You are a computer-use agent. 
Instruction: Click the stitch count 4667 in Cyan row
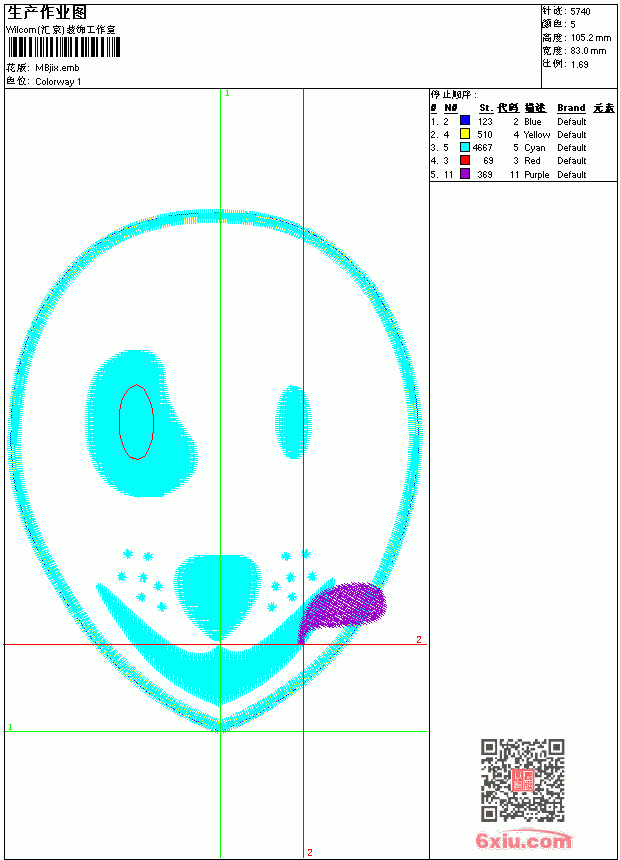click(x=483, y=148)
